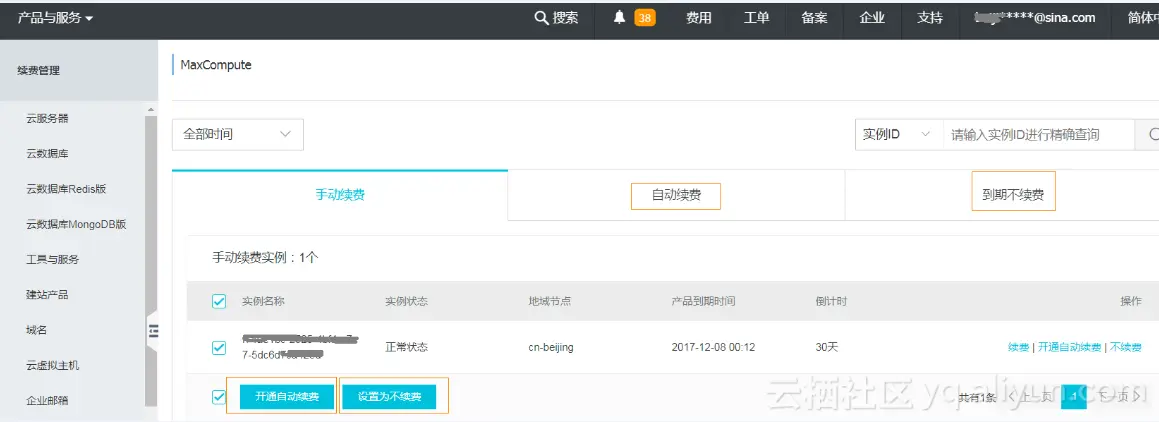Open the 费用 menu in the top bar

[699, 18]
